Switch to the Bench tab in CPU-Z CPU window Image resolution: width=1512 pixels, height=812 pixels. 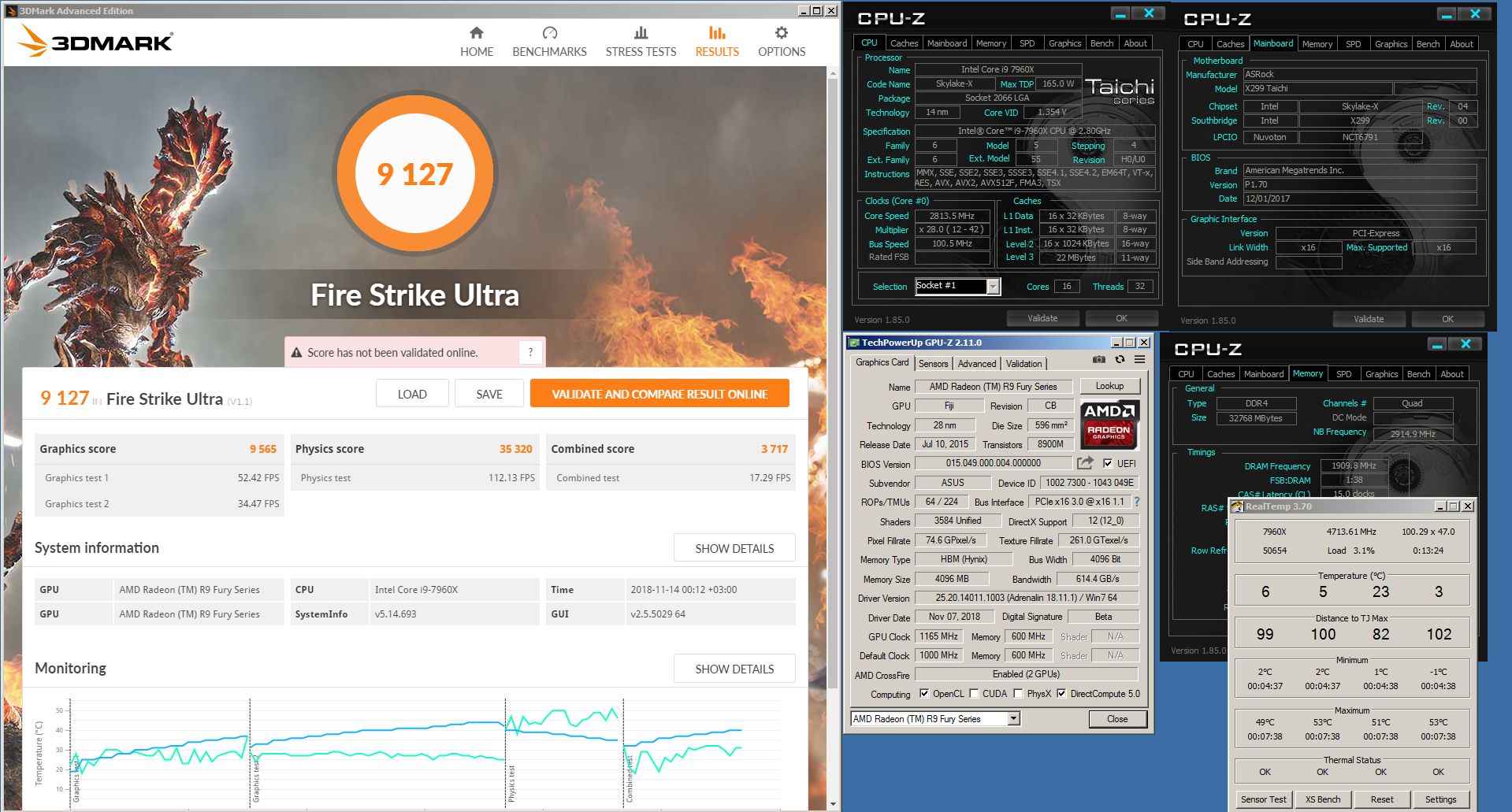click(1101, 43)
